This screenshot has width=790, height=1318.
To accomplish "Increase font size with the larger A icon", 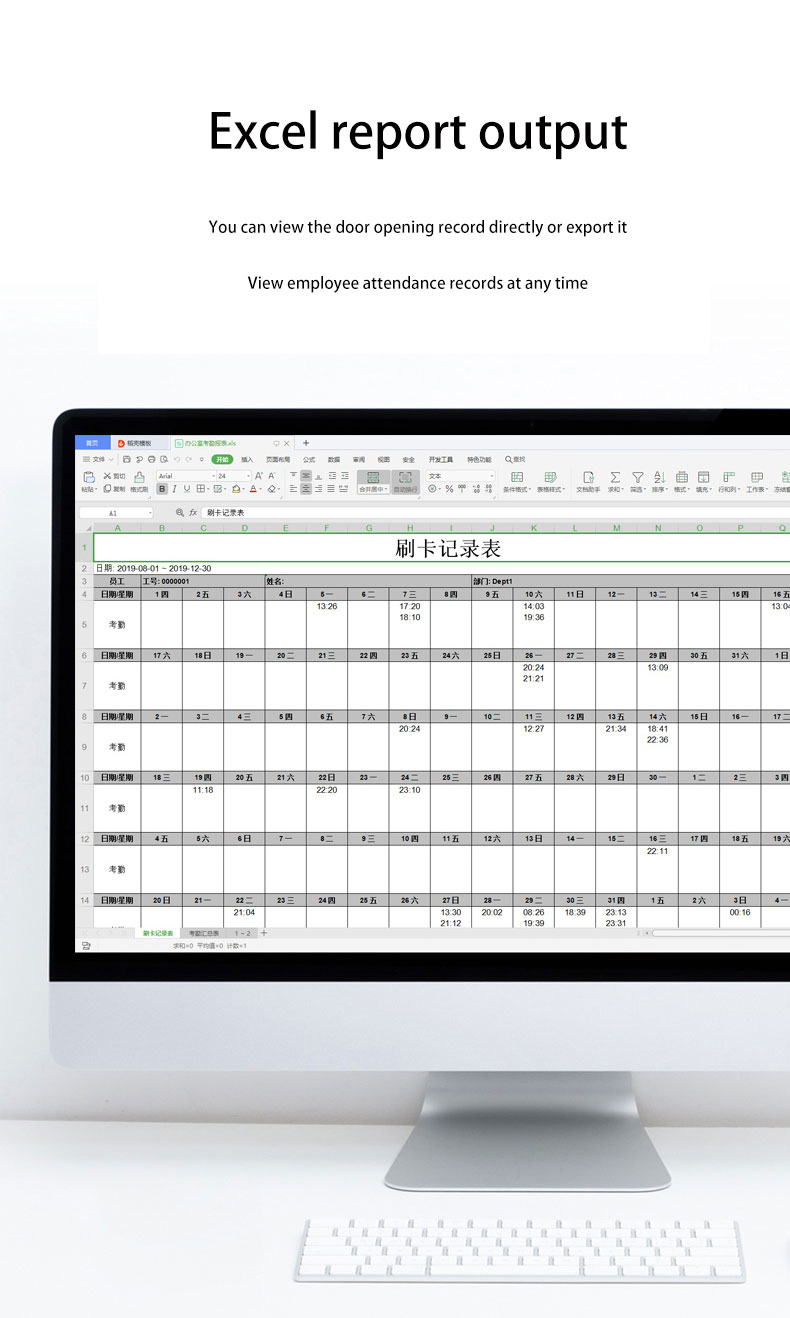I will point(259,476).
